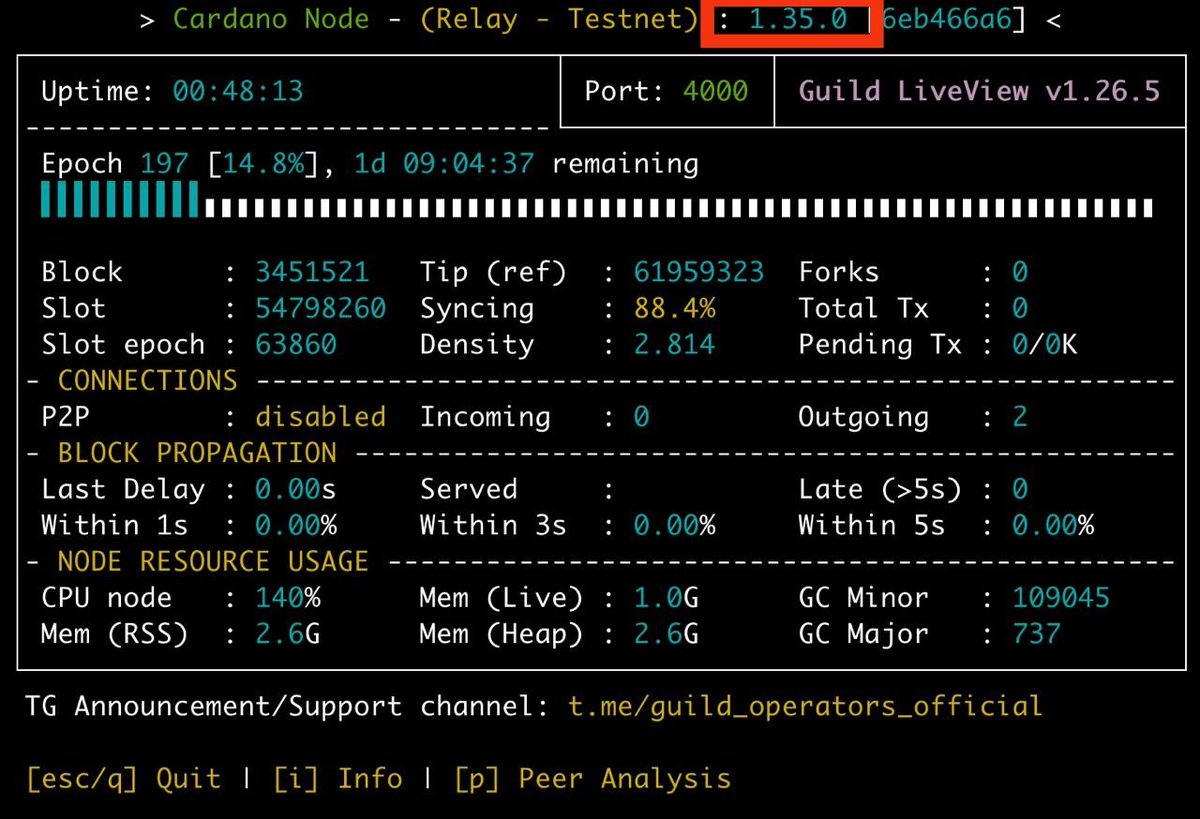The height and width of the screenshot is (819, 1200).
Task: Select the Within 5s value 0.00%
Action: point(1053,525)
